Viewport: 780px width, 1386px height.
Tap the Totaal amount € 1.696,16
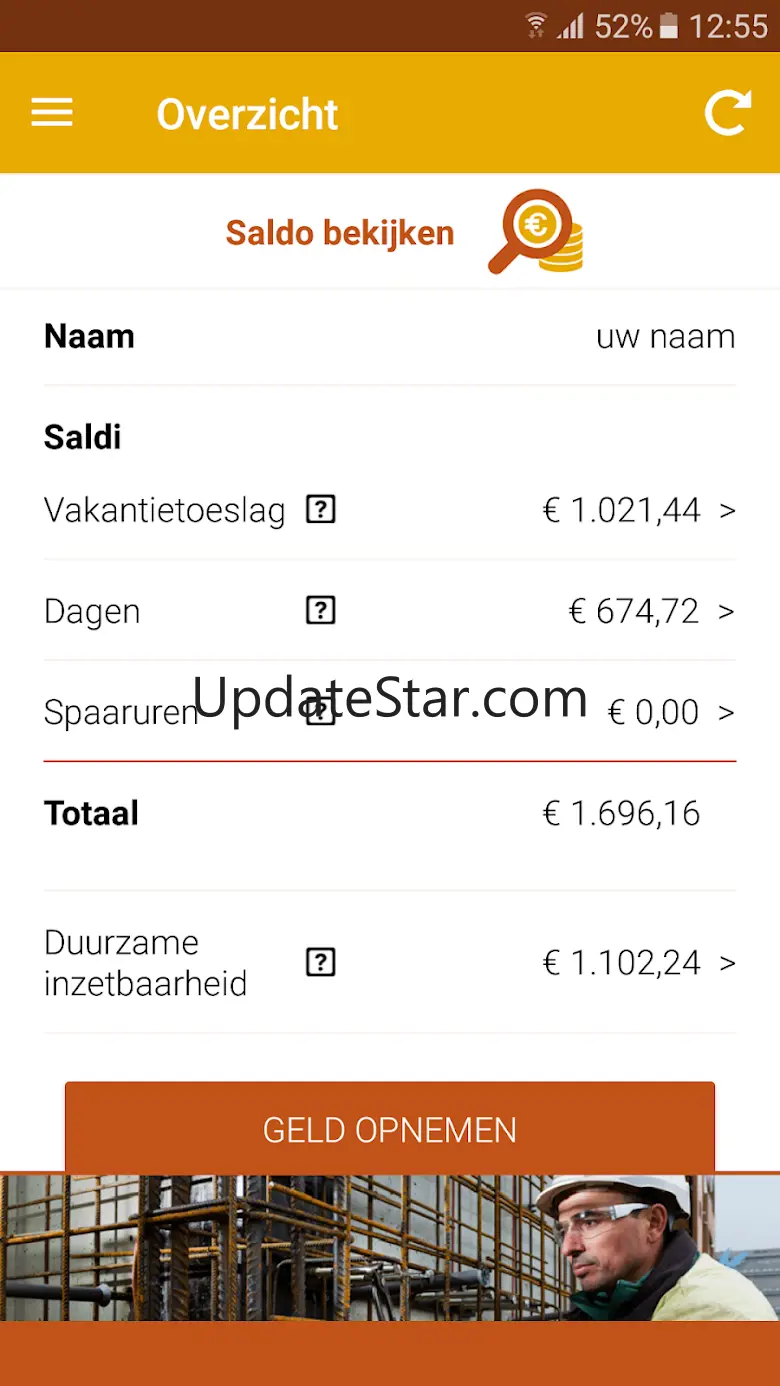[x=621, y=813]
